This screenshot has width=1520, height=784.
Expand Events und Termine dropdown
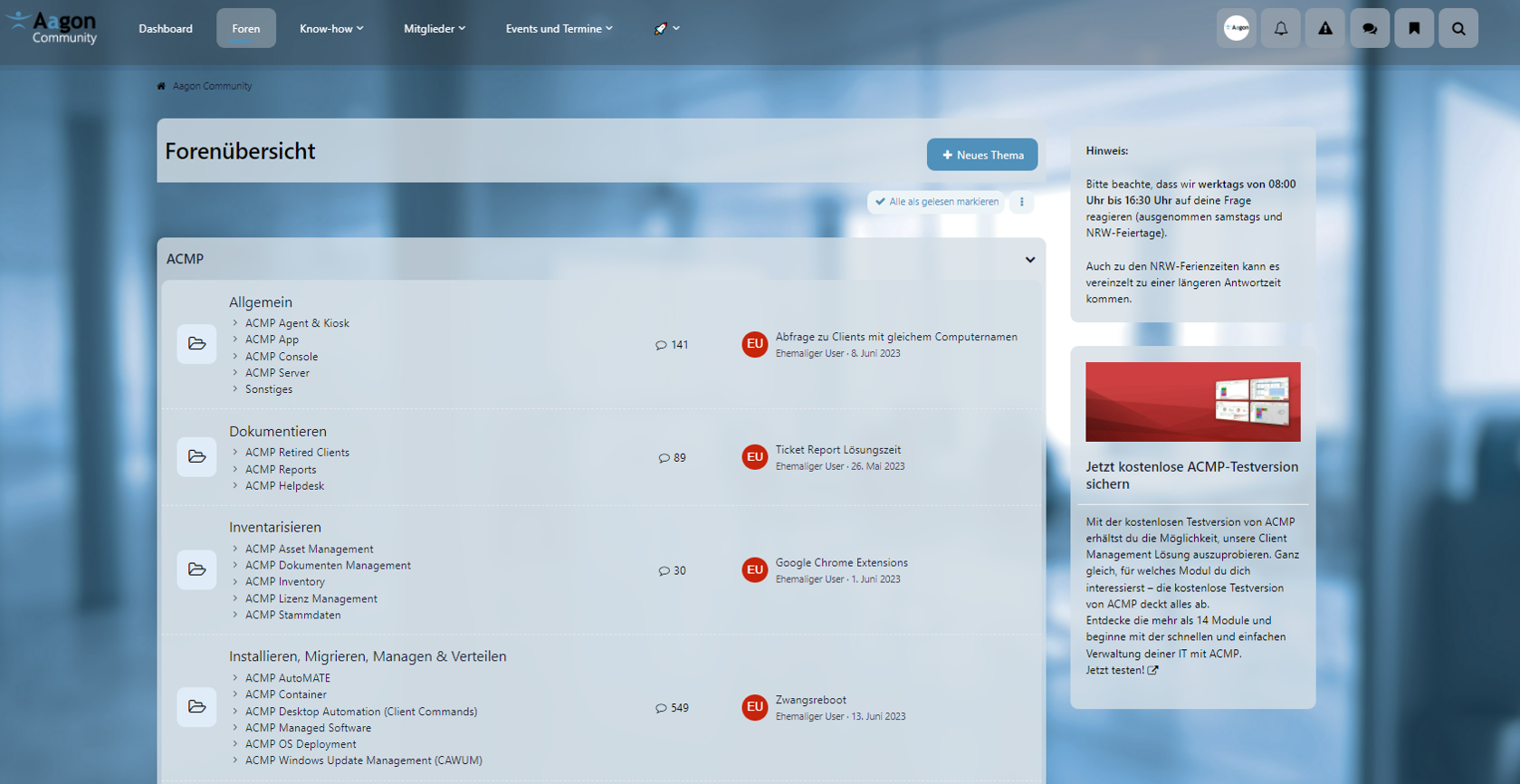[559, 29]
